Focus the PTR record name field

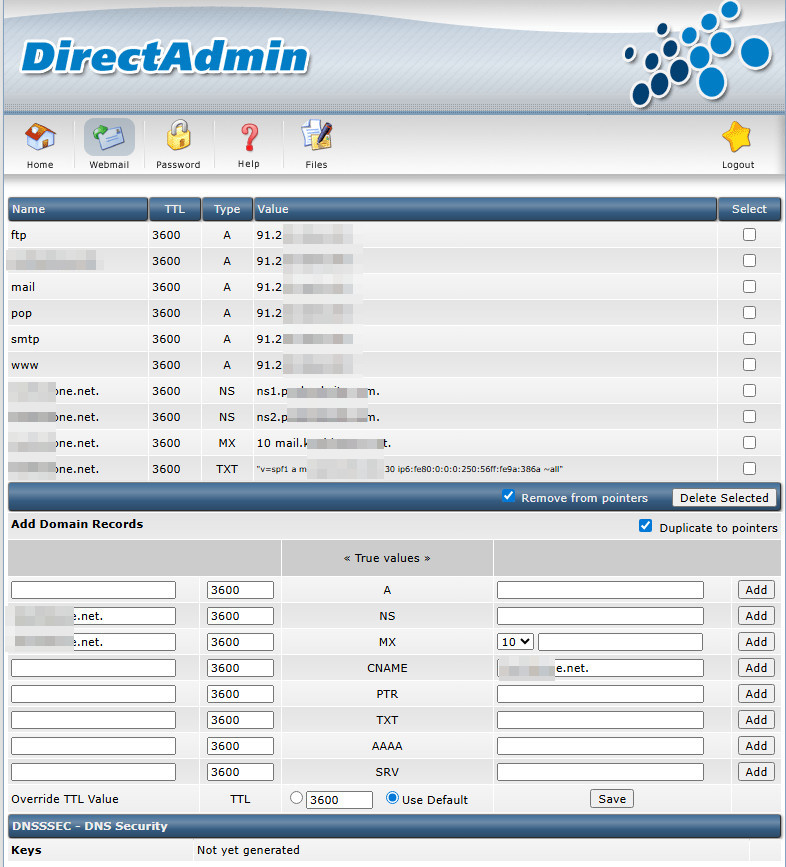click(x=93, y=694)
